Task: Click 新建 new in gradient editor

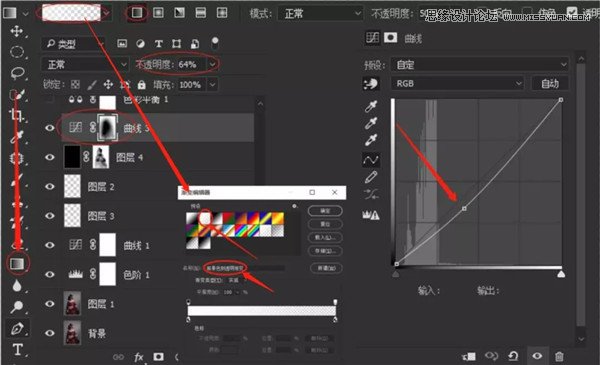Action: 326,268
